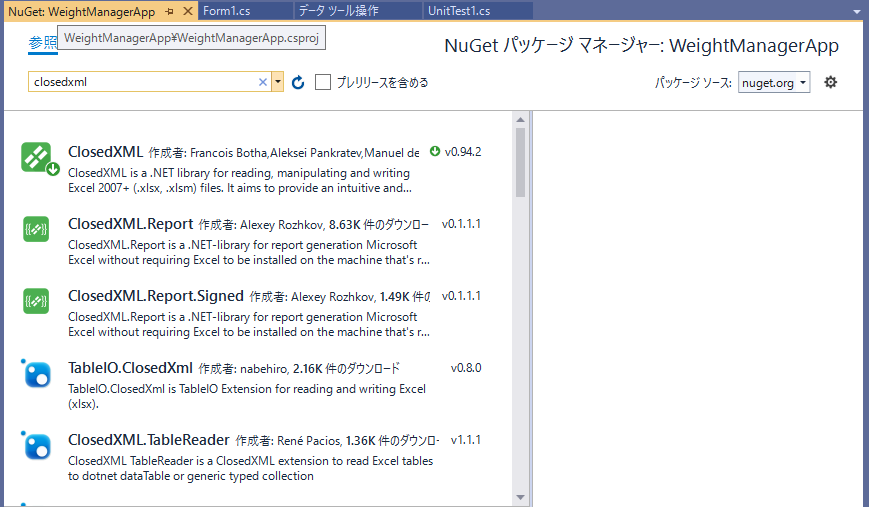This screenshot has height=507, width=869.
Task: Click the ClosedXML.Report package icon
Action: coord(36,229)
